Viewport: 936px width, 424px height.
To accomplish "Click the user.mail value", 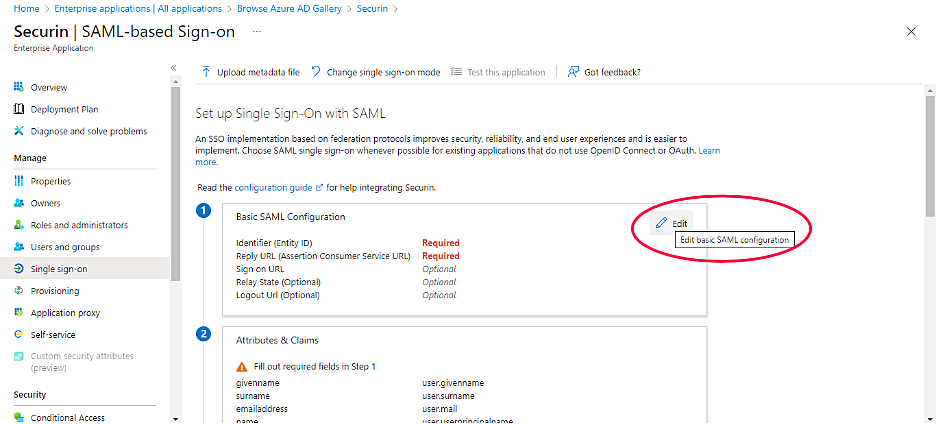I will (x=439, y=409).
